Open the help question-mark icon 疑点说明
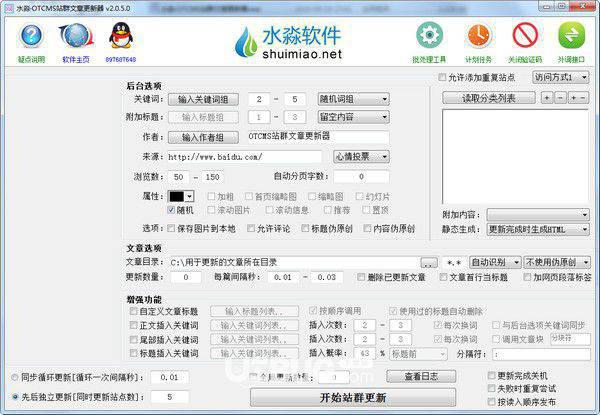 [31, 36]
